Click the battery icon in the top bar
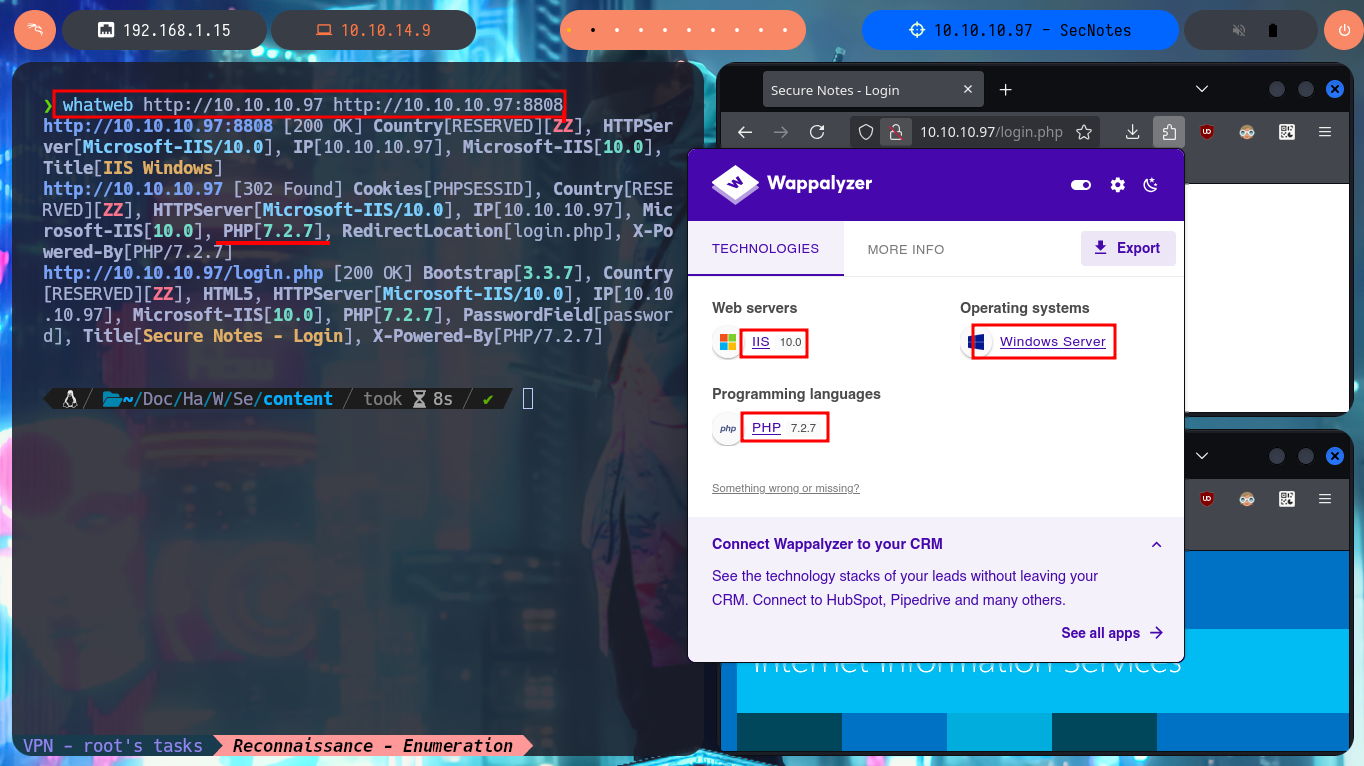 pyautogui.click(x=1271, y=30)
